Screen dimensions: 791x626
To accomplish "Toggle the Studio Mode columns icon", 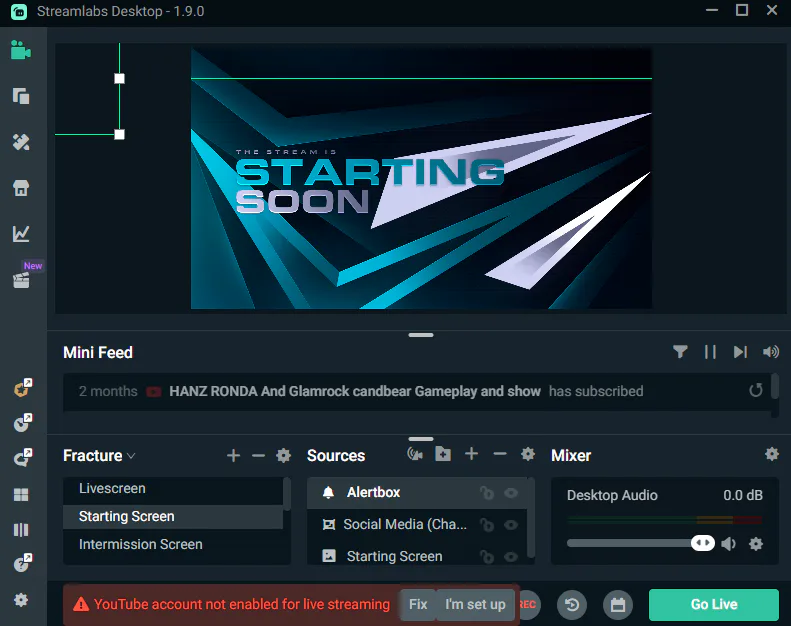I will pos(21,530).
